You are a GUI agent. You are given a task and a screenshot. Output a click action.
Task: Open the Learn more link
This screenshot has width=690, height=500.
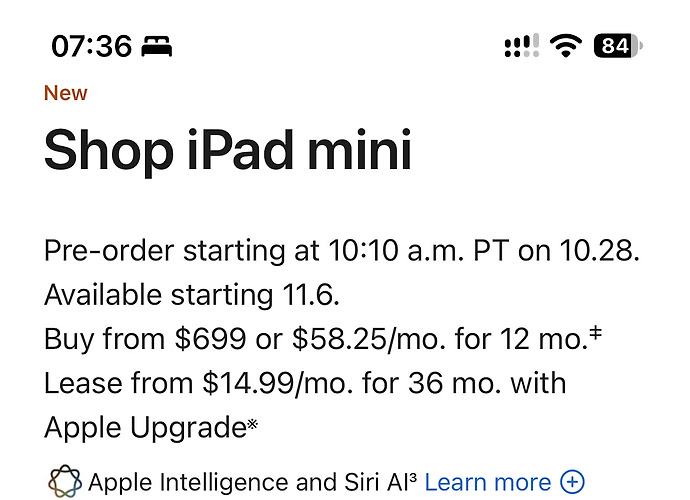pos(488,482)
